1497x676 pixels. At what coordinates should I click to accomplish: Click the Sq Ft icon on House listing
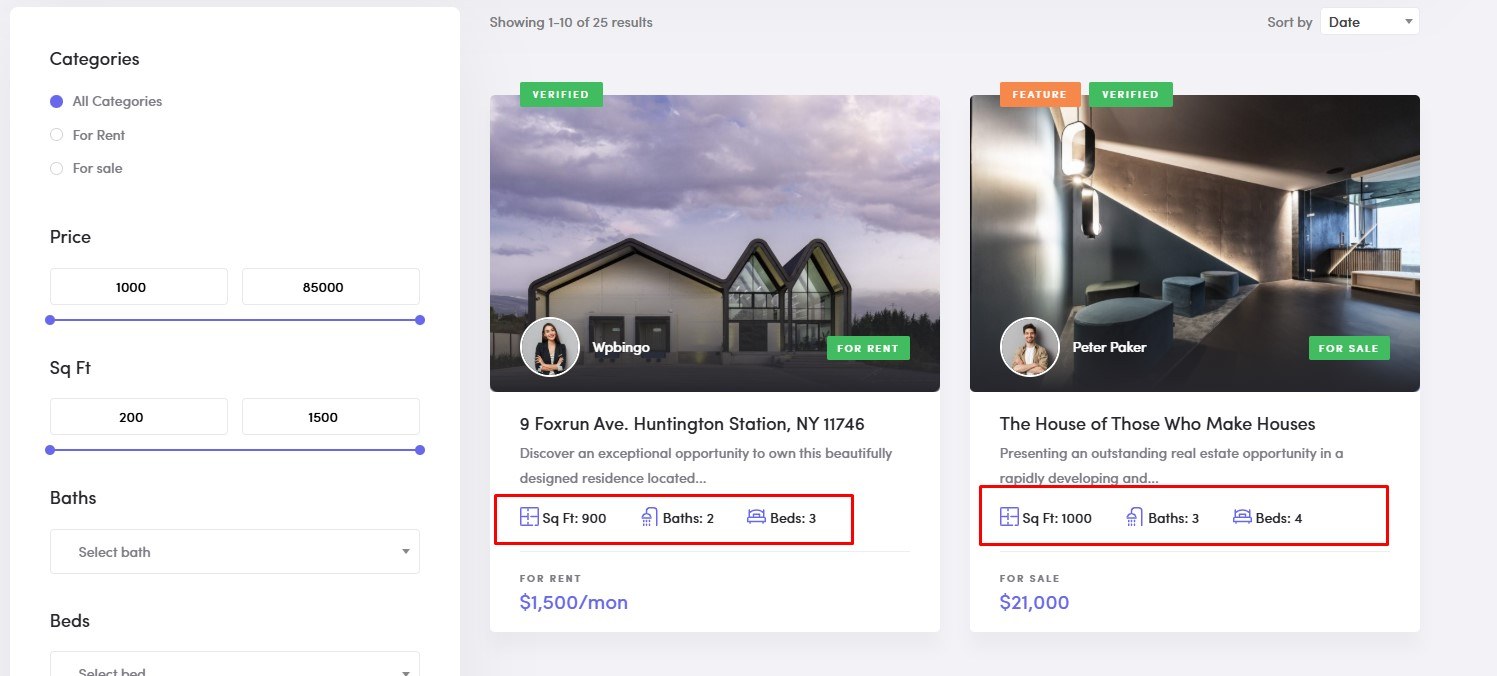point(1009,517)
